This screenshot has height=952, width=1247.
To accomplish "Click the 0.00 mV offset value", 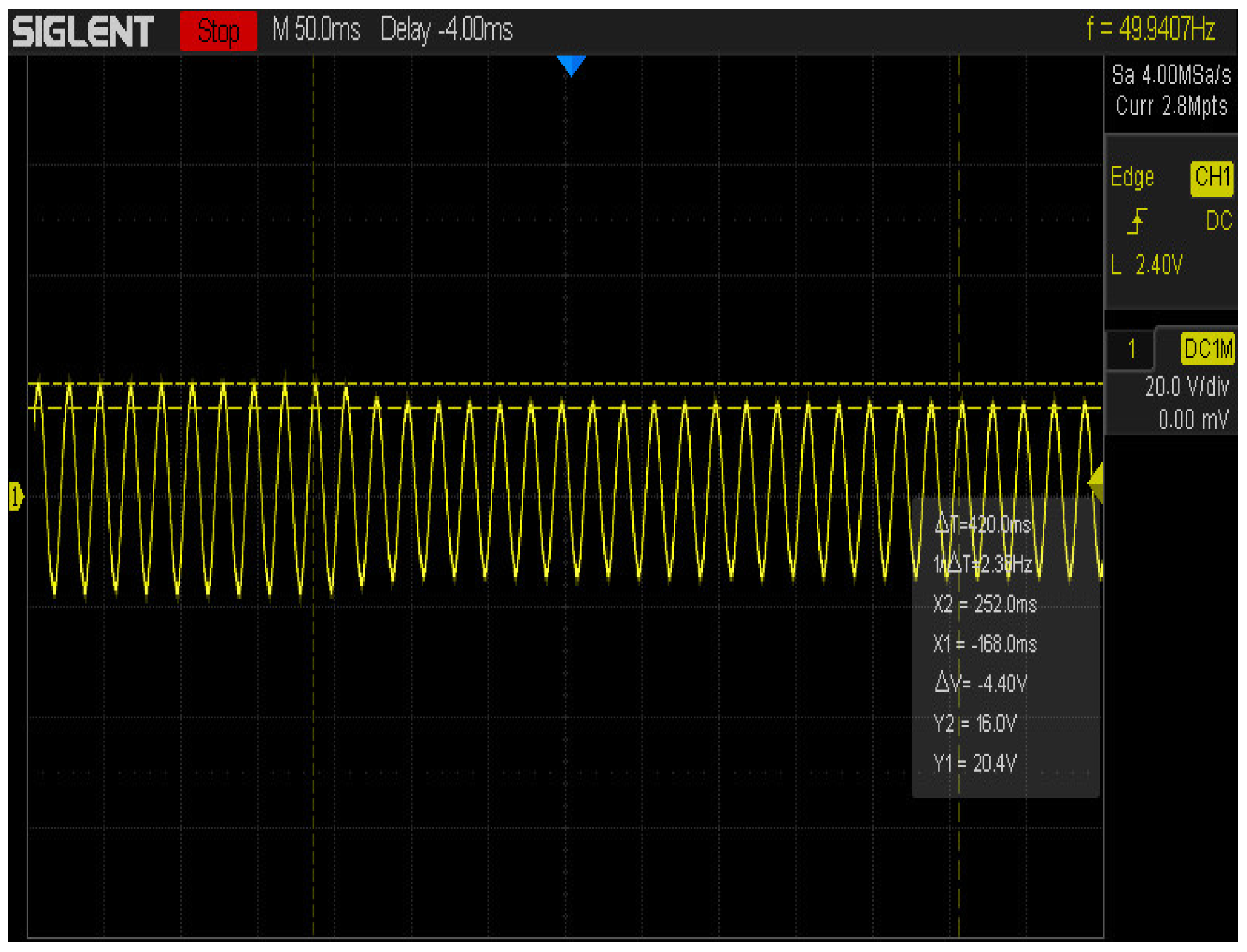I will (1193, 419).
